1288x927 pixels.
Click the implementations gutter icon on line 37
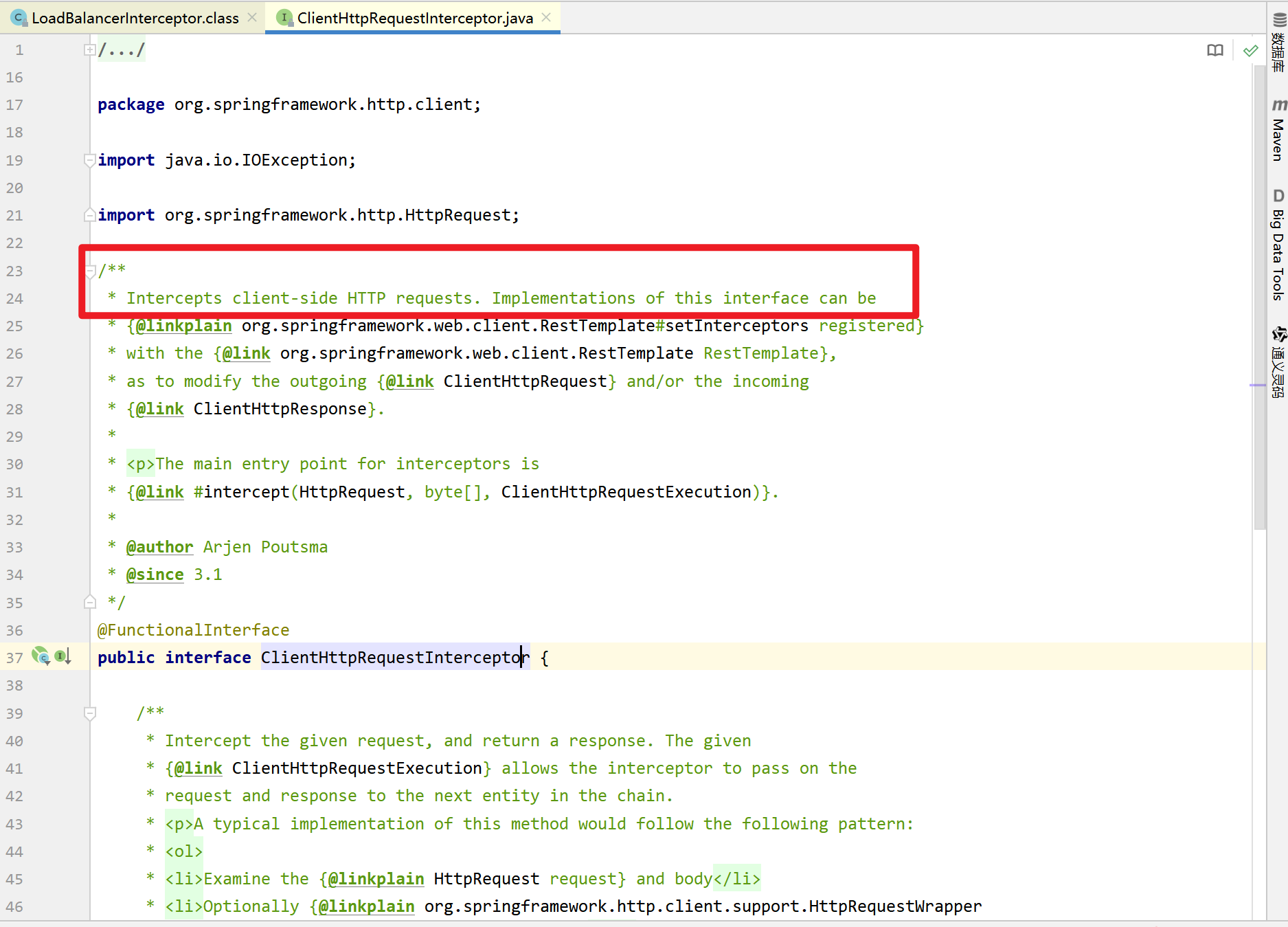point(41,656)
